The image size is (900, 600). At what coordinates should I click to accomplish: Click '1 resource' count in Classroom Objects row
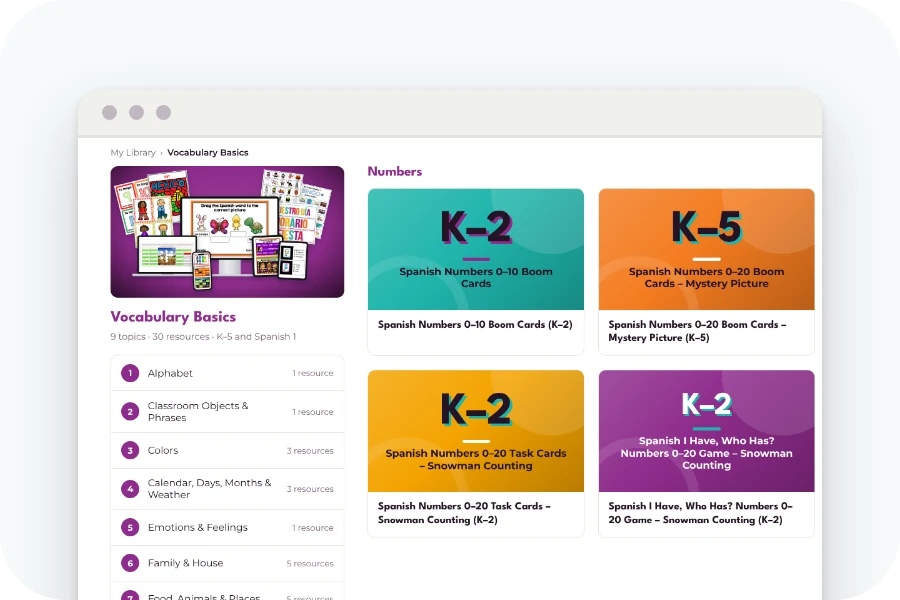[313, 412]
